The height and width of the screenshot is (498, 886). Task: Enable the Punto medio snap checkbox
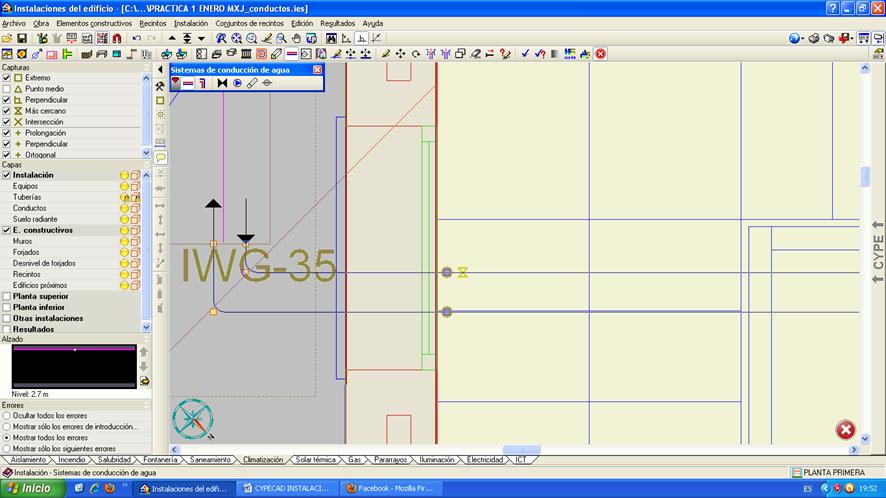pyautogui.click(x=7, y=89)
